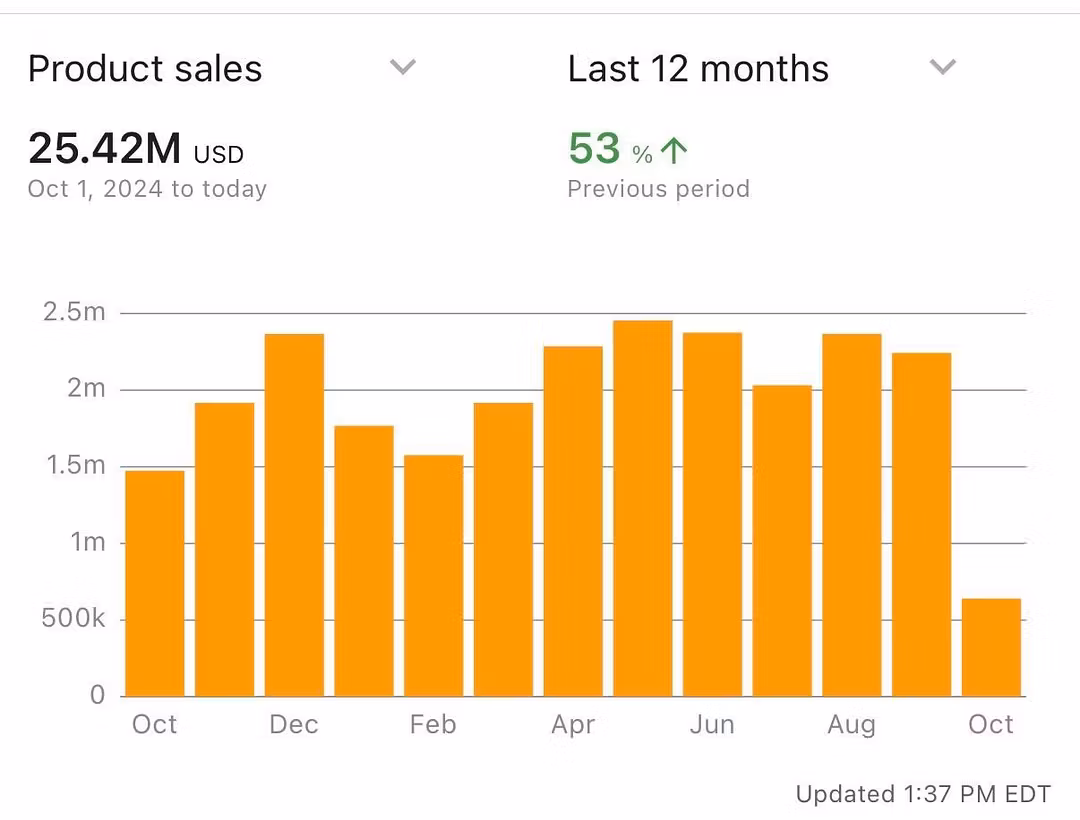The image size is (1080, 820).
Task: Open the Product sales dropdown chevron
Action: click(402, 68)
